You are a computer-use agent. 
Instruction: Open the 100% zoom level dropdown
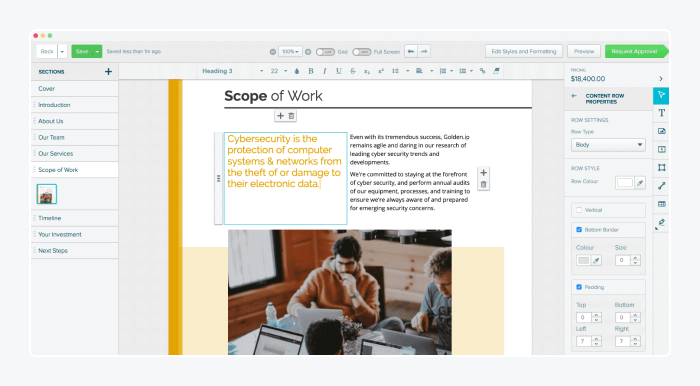pyautogui.click(x=290, y=52)
